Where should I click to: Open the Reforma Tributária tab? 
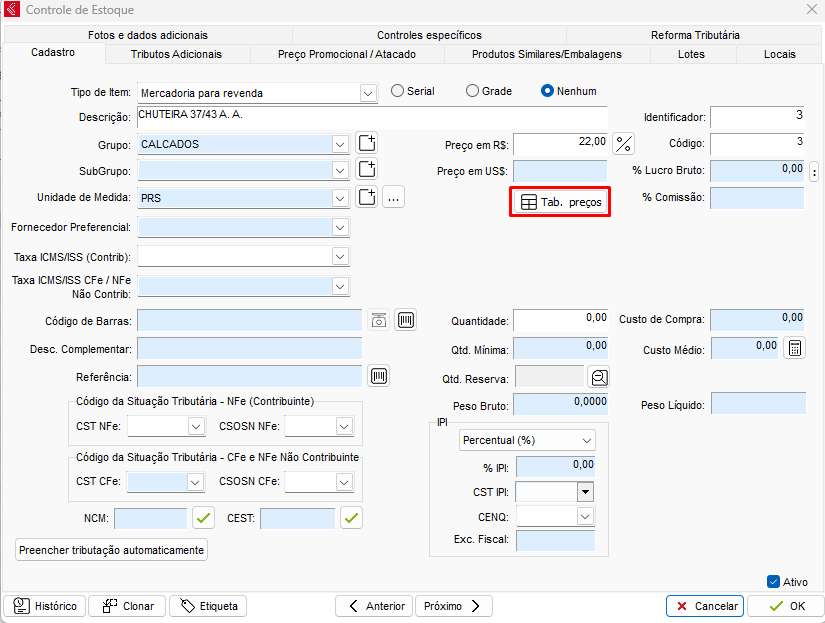click(x=695, y=35)
